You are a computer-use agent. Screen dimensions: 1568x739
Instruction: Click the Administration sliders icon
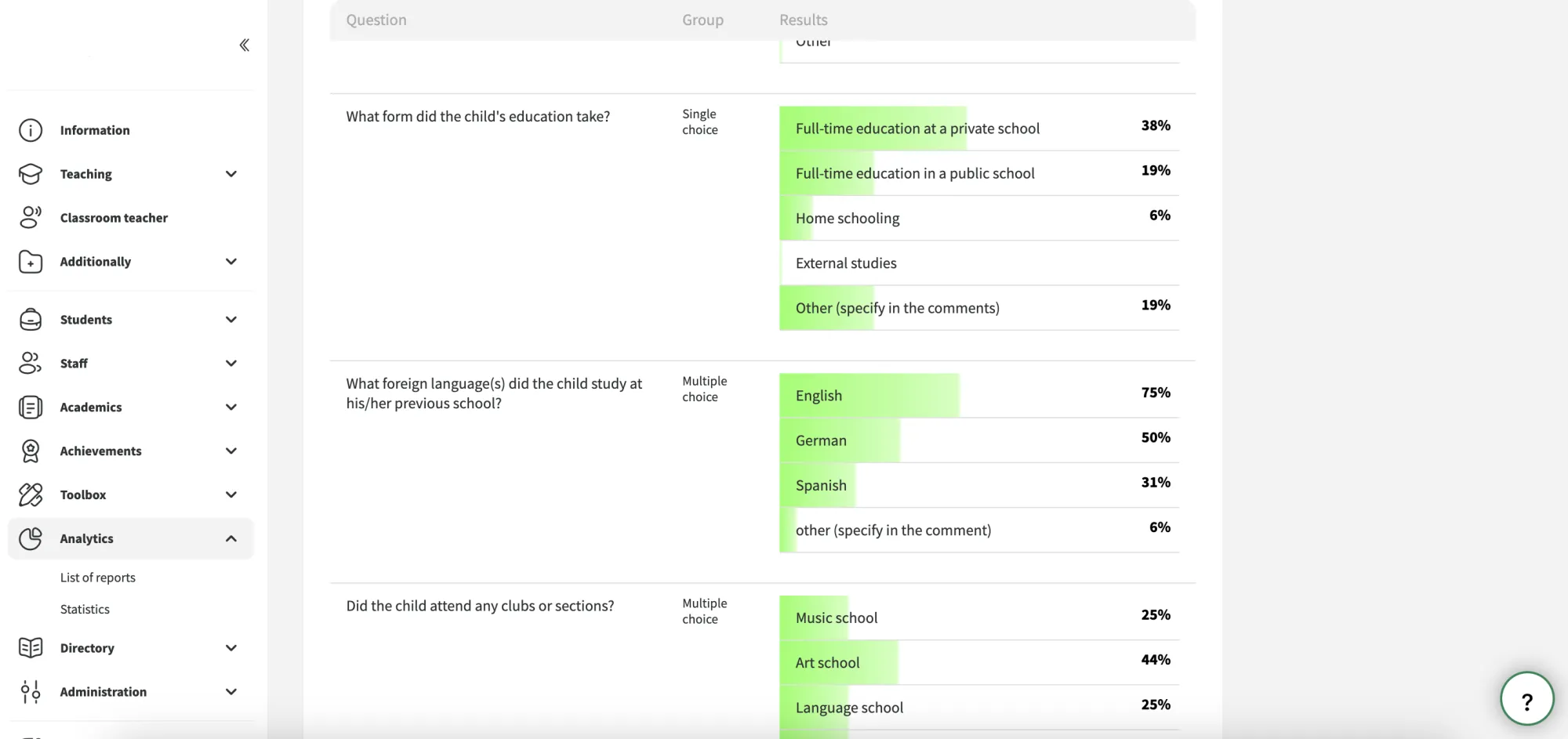tap(31, 692)
